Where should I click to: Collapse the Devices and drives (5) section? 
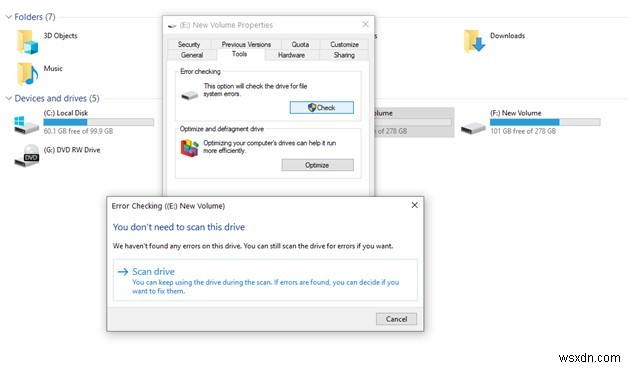[x=8, y=98]
